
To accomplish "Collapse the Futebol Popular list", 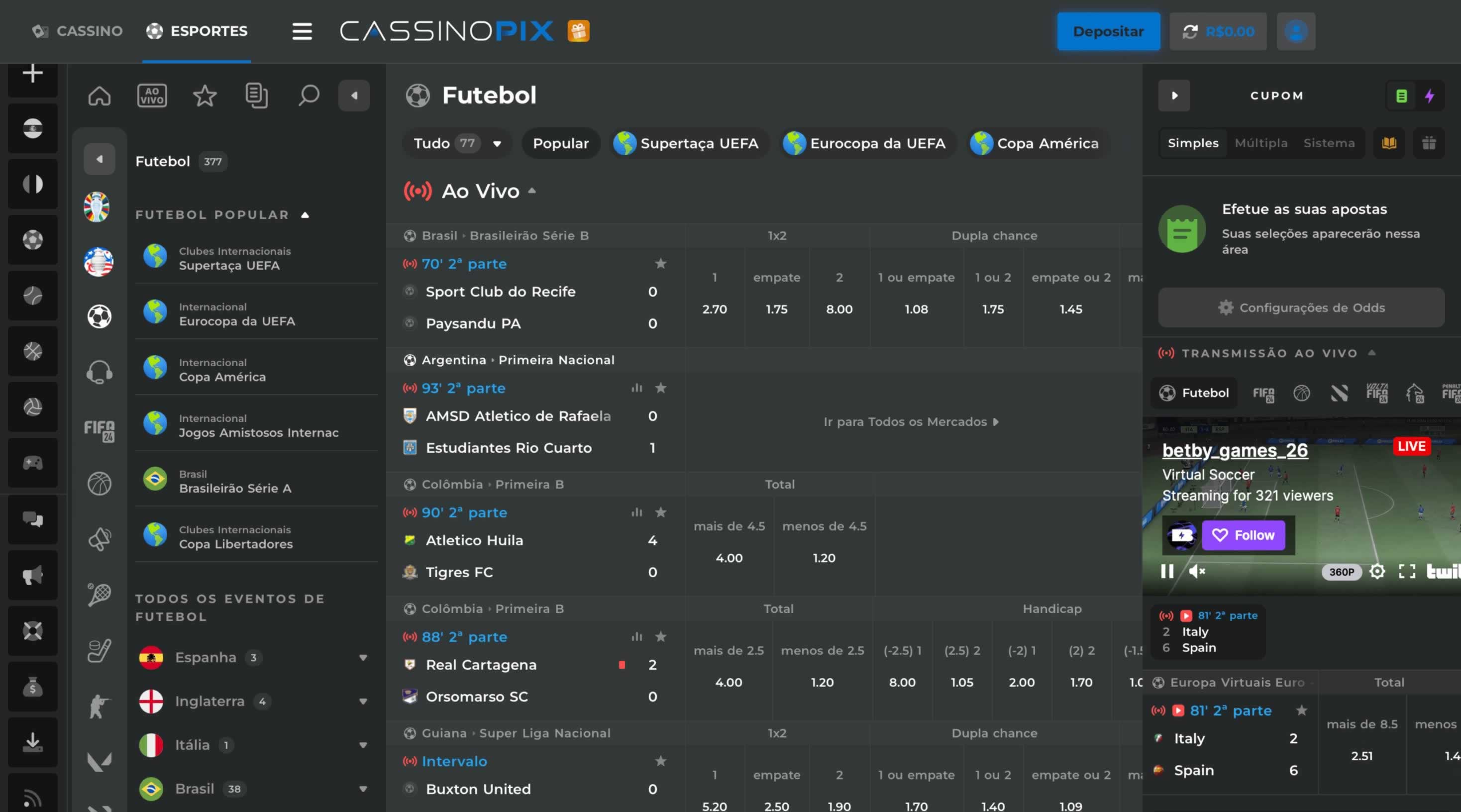I will pos(305,215).
